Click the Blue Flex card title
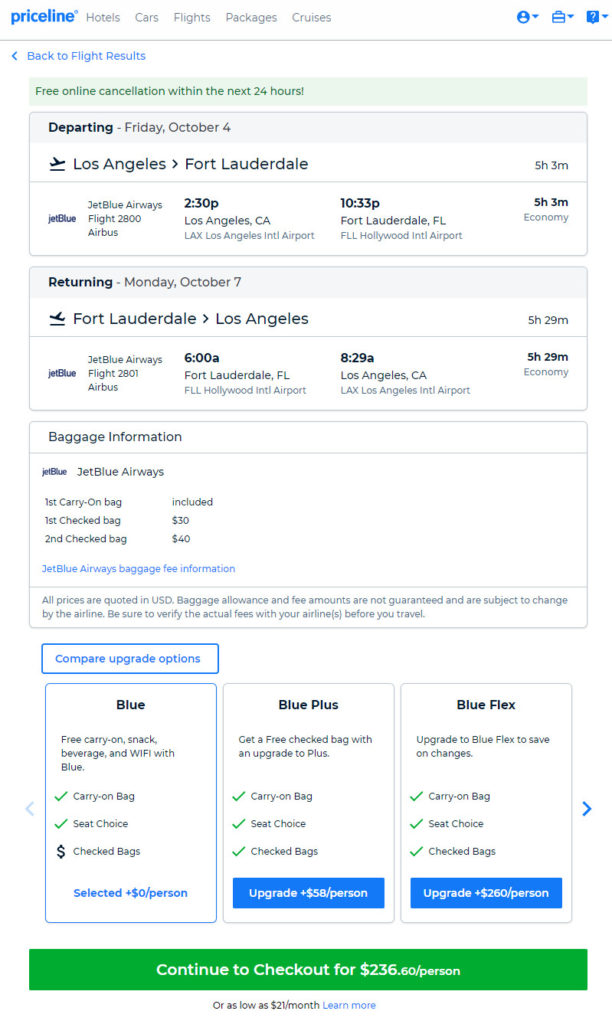The height and width of the screenshot is (1024, 612). [486, 705]
